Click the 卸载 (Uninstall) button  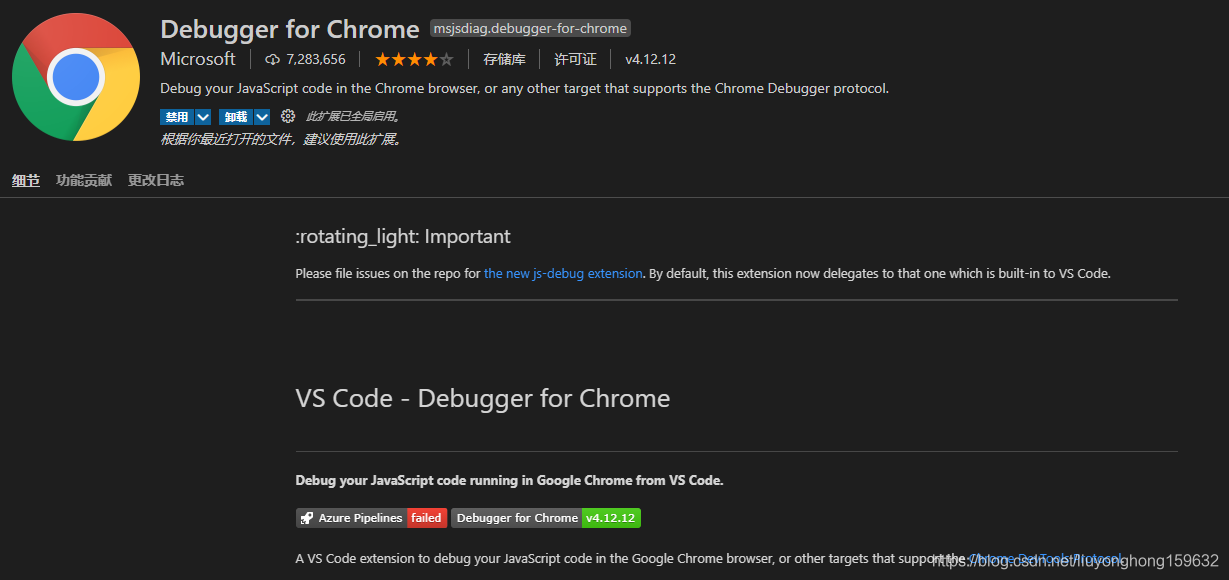[x=236, y=117]
